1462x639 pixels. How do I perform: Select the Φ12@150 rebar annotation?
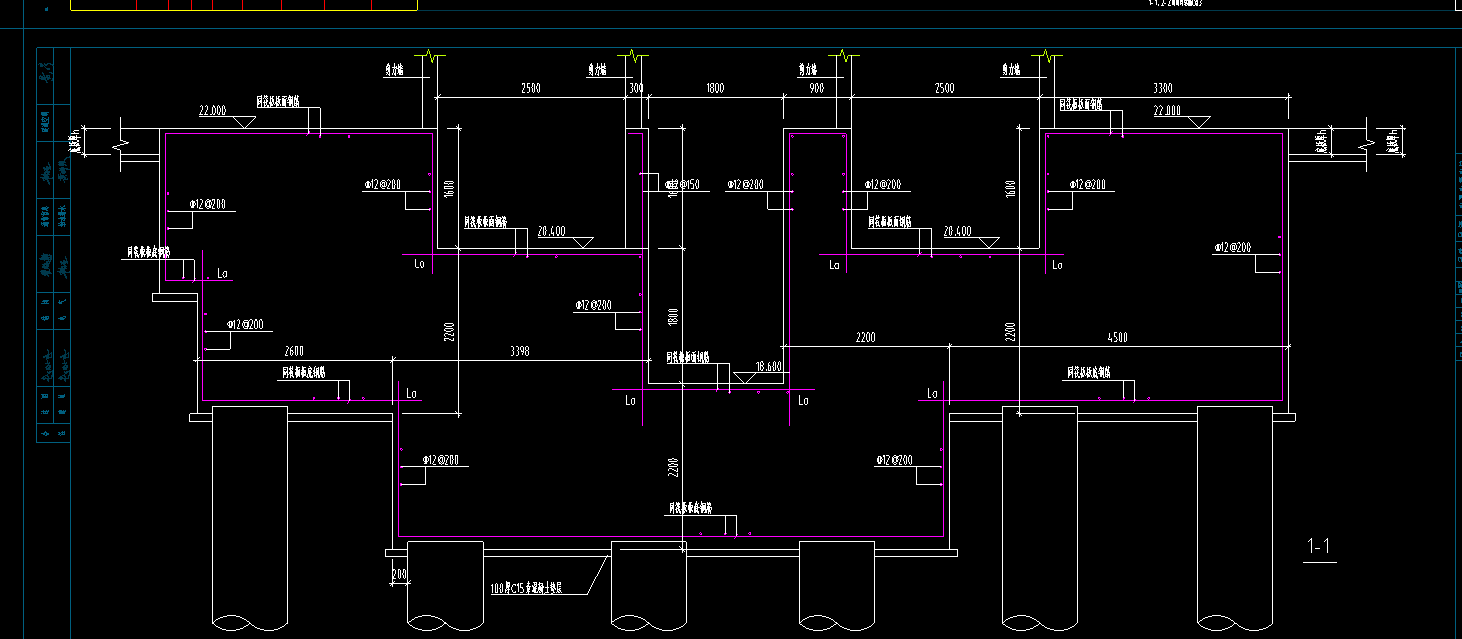tap(681, 185)
